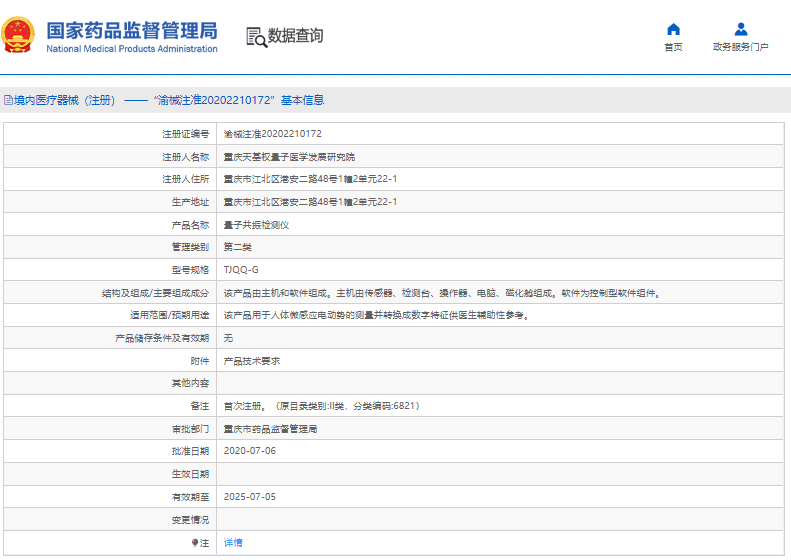791x560 pixels.
Task: Click the 变更情况 row label
Action: click(190, 520)
